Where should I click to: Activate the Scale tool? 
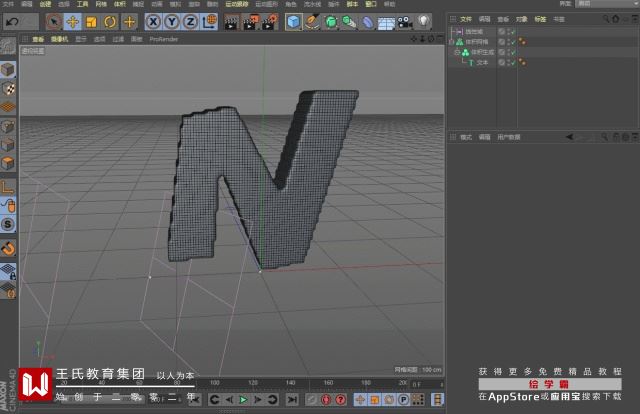click(91, 22)
